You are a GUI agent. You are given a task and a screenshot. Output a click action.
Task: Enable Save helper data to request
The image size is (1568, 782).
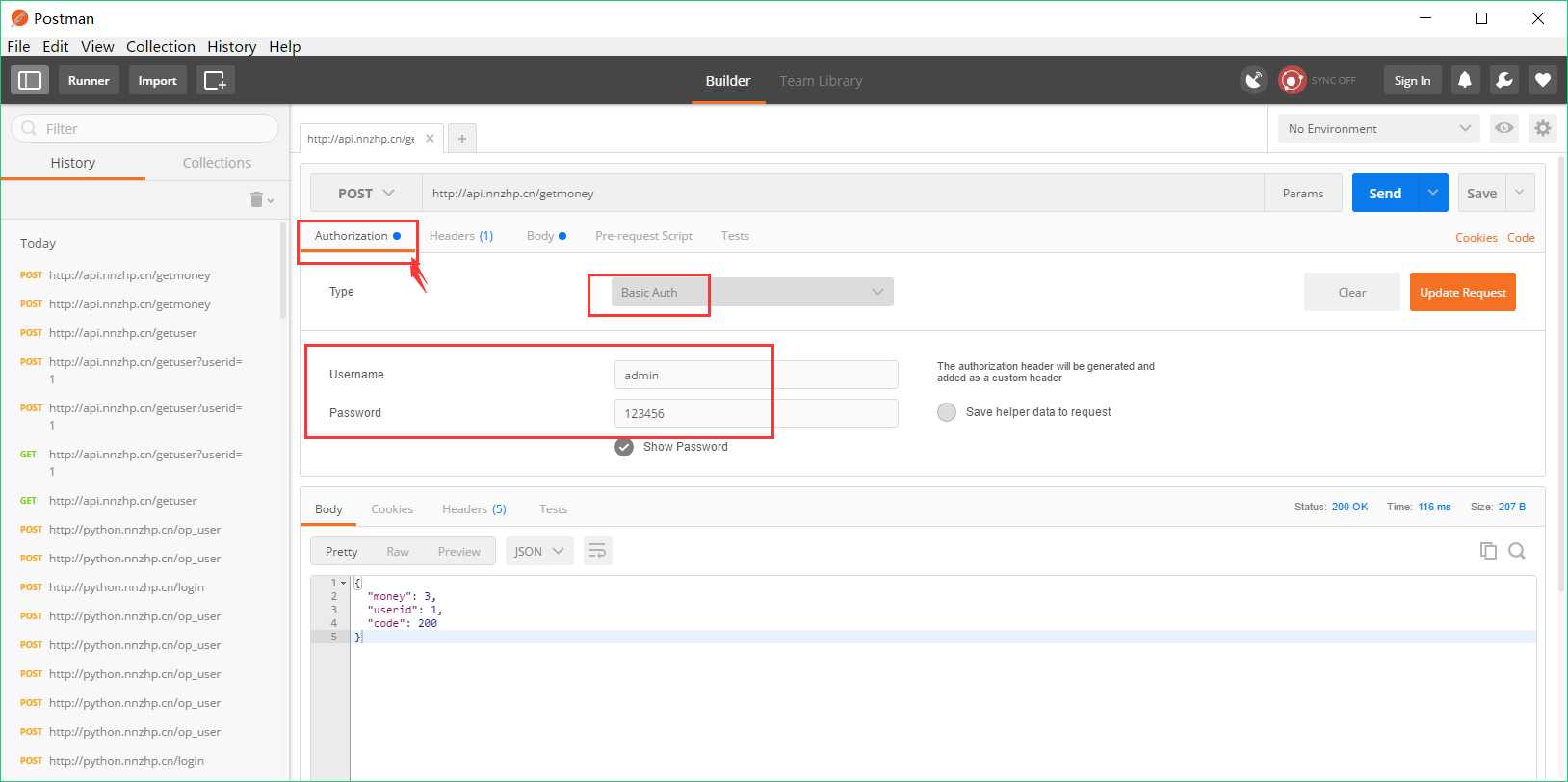click(x=947, y=412)
